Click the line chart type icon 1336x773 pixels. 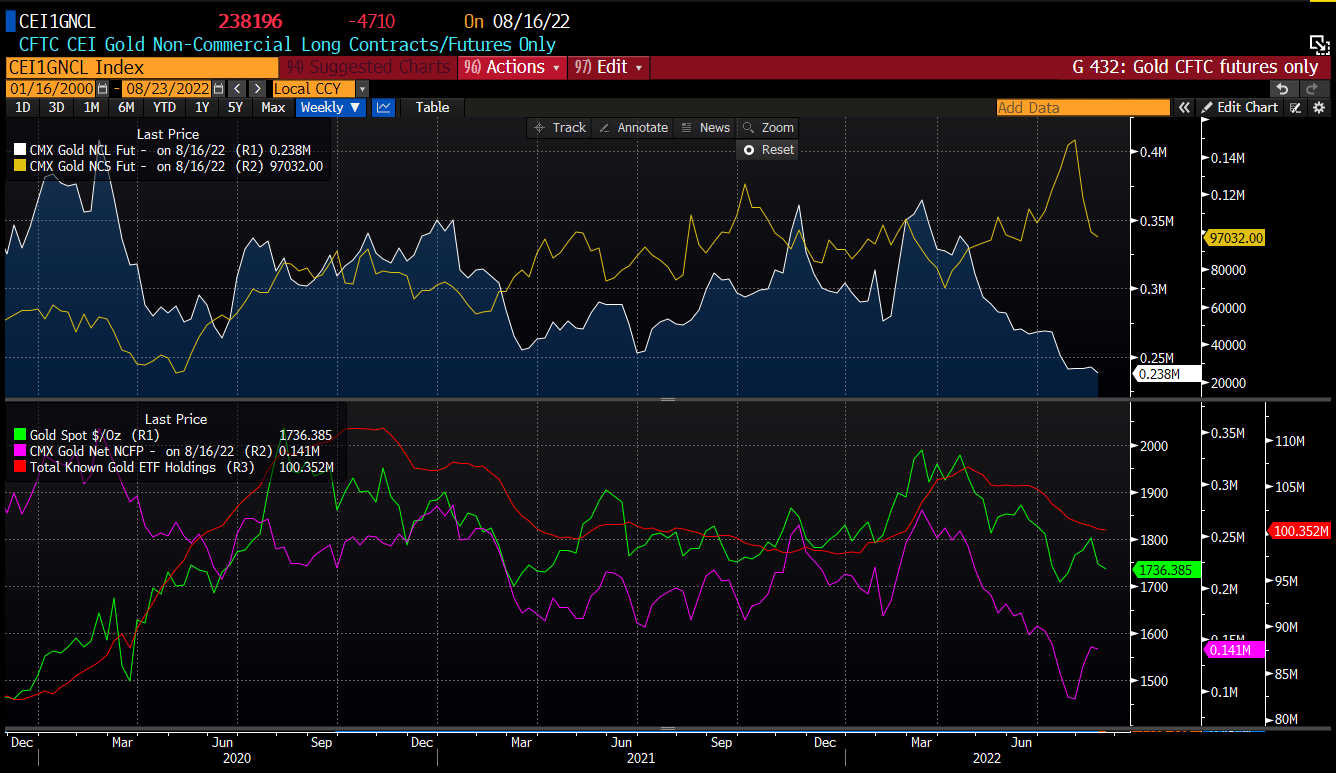click(383, 107)
